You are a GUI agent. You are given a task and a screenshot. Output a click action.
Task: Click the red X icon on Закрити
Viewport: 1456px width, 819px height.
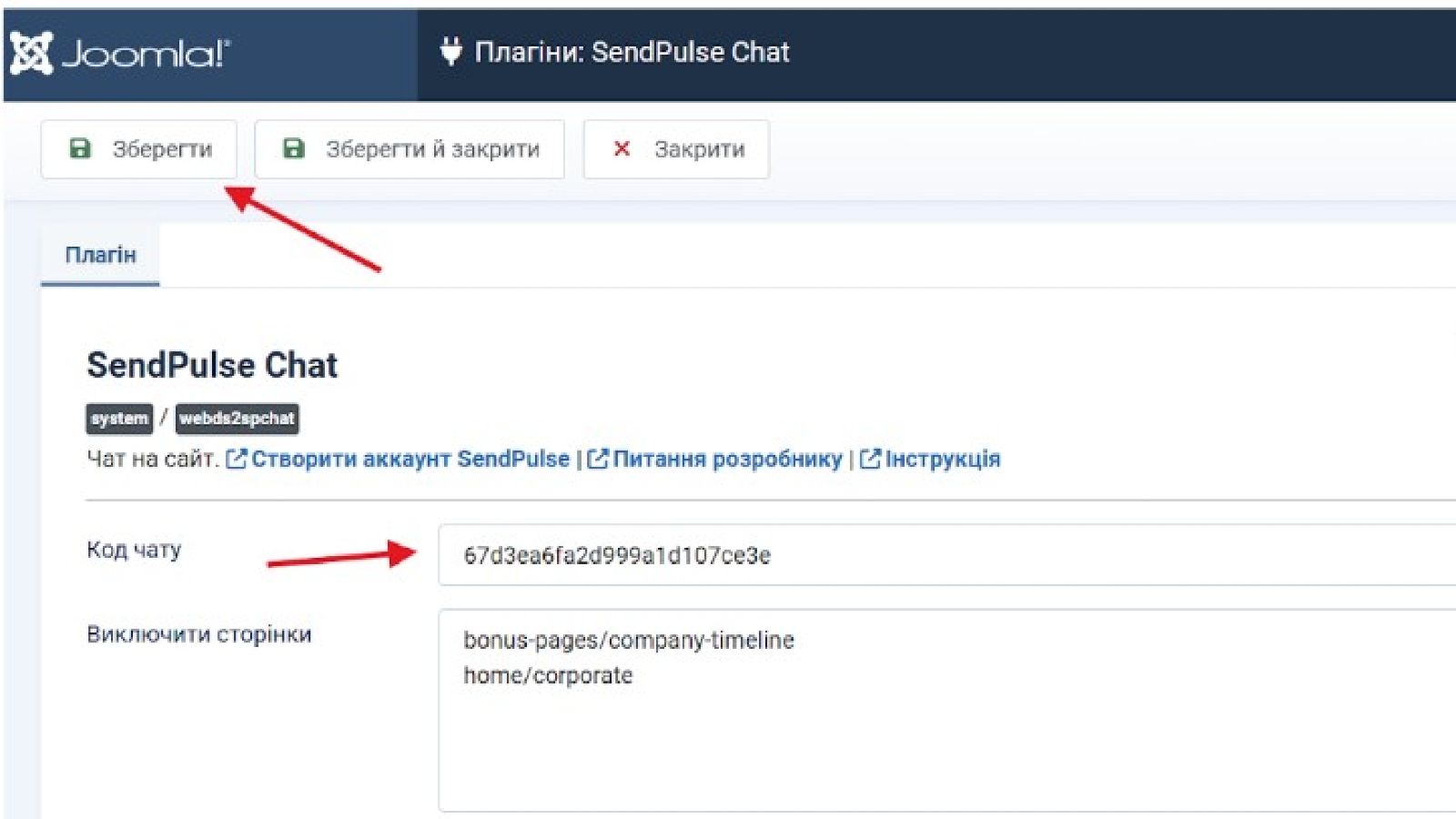621,148
